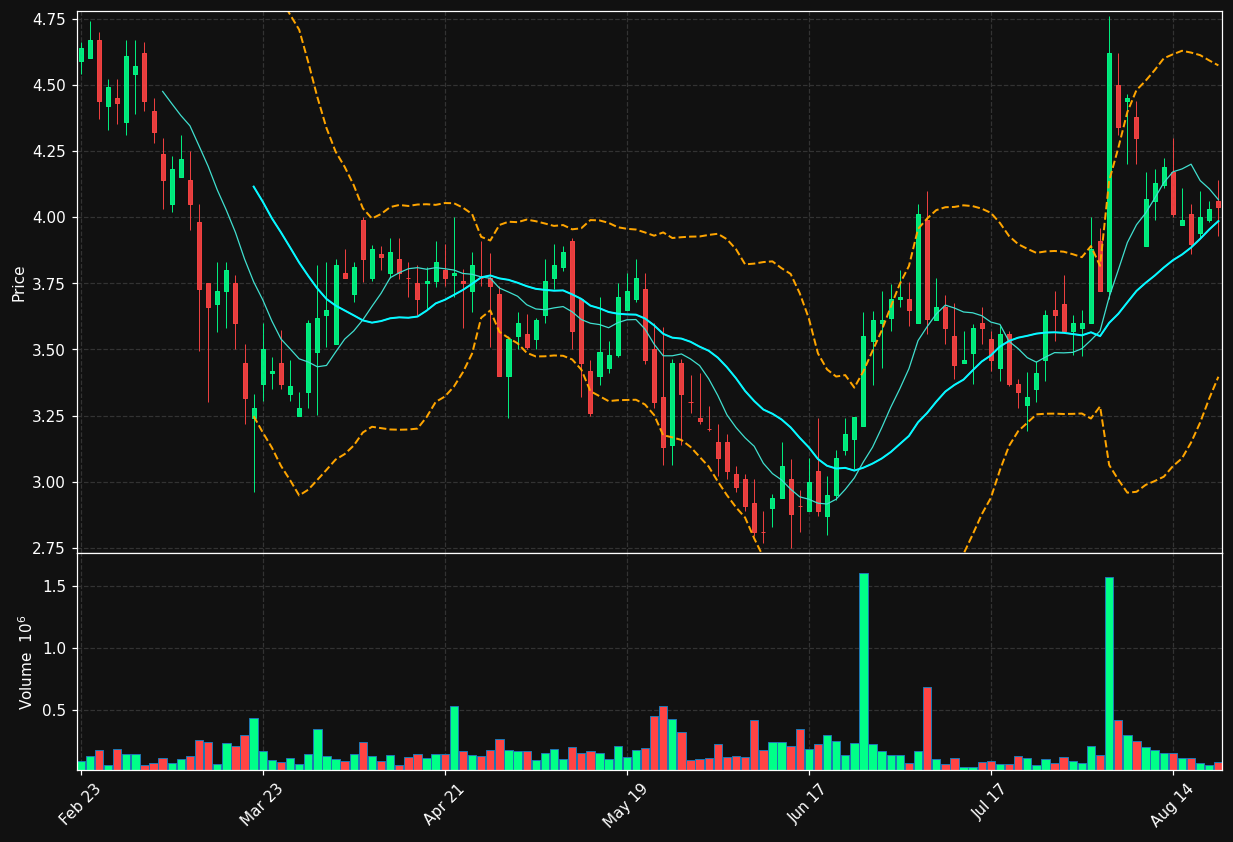Click the tall green volume bar in early August

coord(1109,674)
